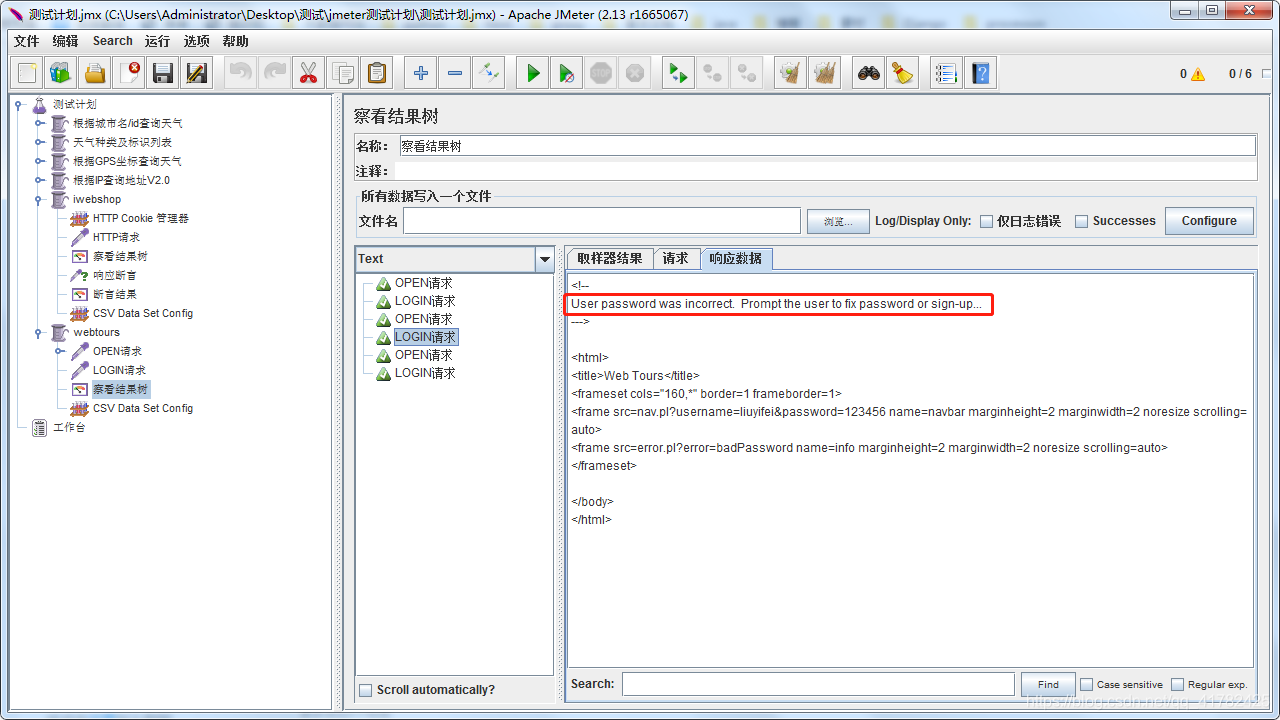Image resolution: width=1280 pixels, height=720 pixels.
Task: Click the binoculars Search icon
Action: [x=870, y=73]
